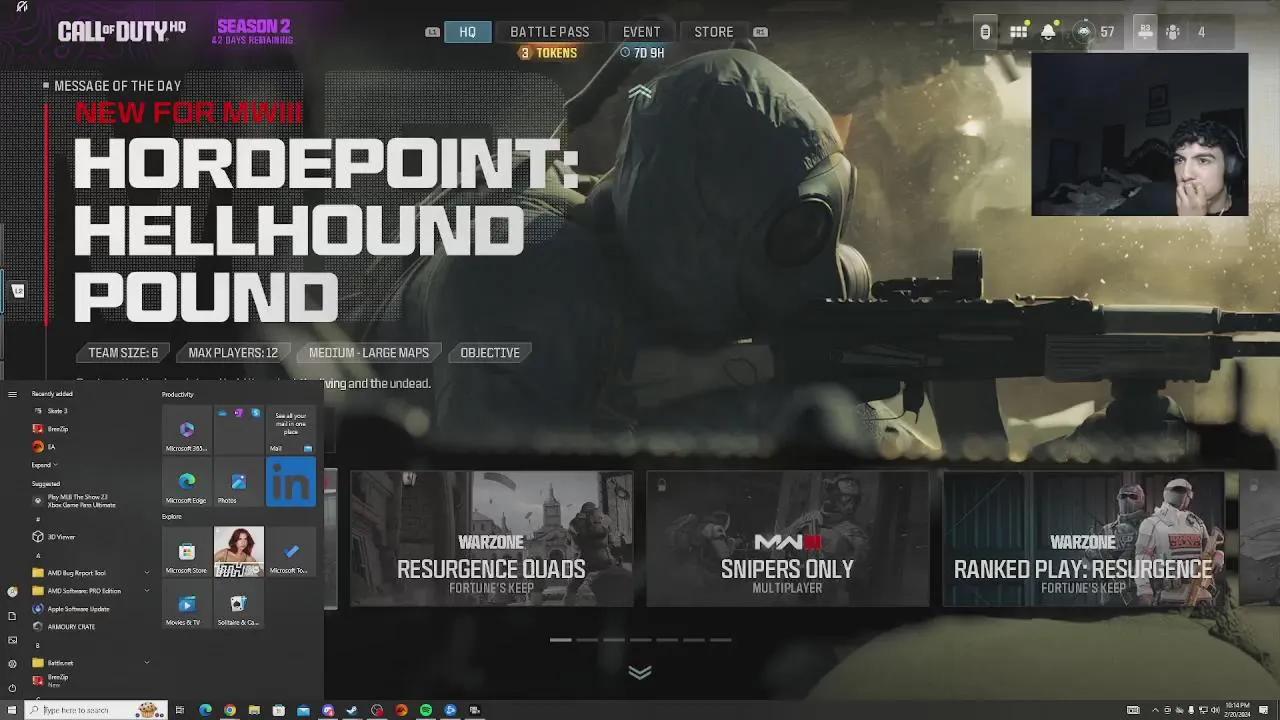Open the user account icon in Start sidebar

point(12,592)
